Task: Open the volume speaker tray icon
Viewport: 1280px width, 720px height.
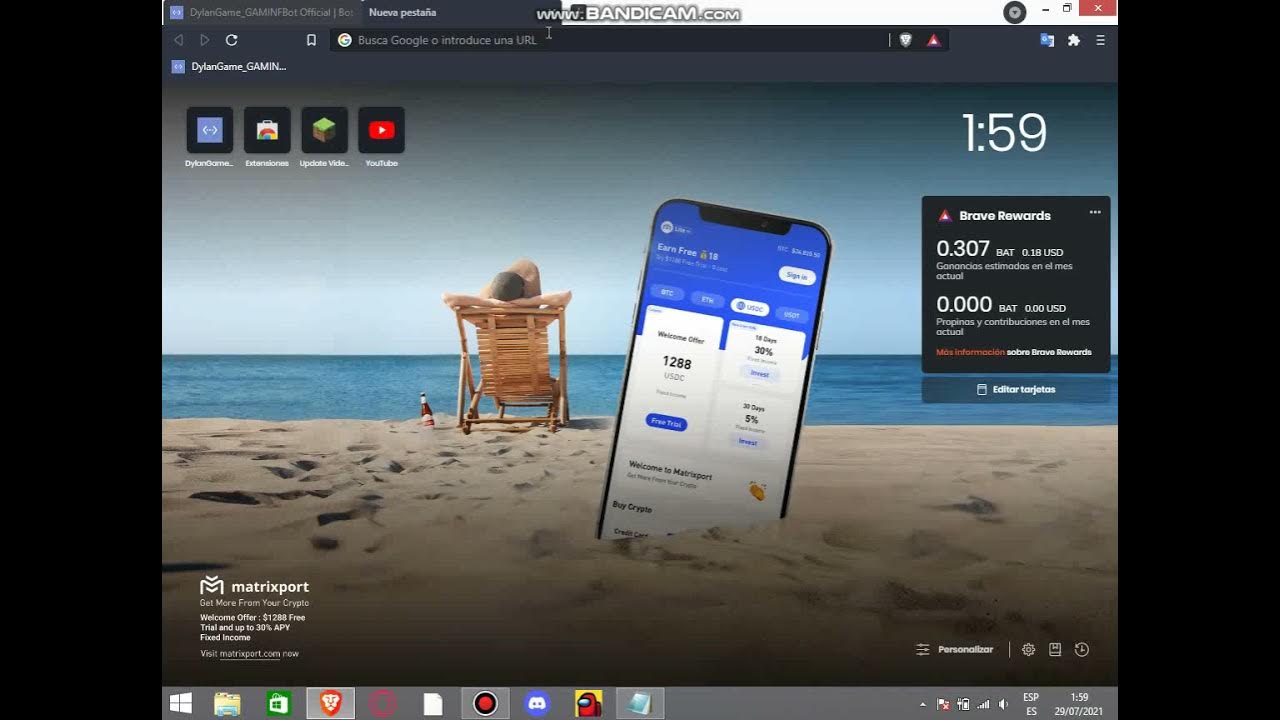Action: point(1003,705)
